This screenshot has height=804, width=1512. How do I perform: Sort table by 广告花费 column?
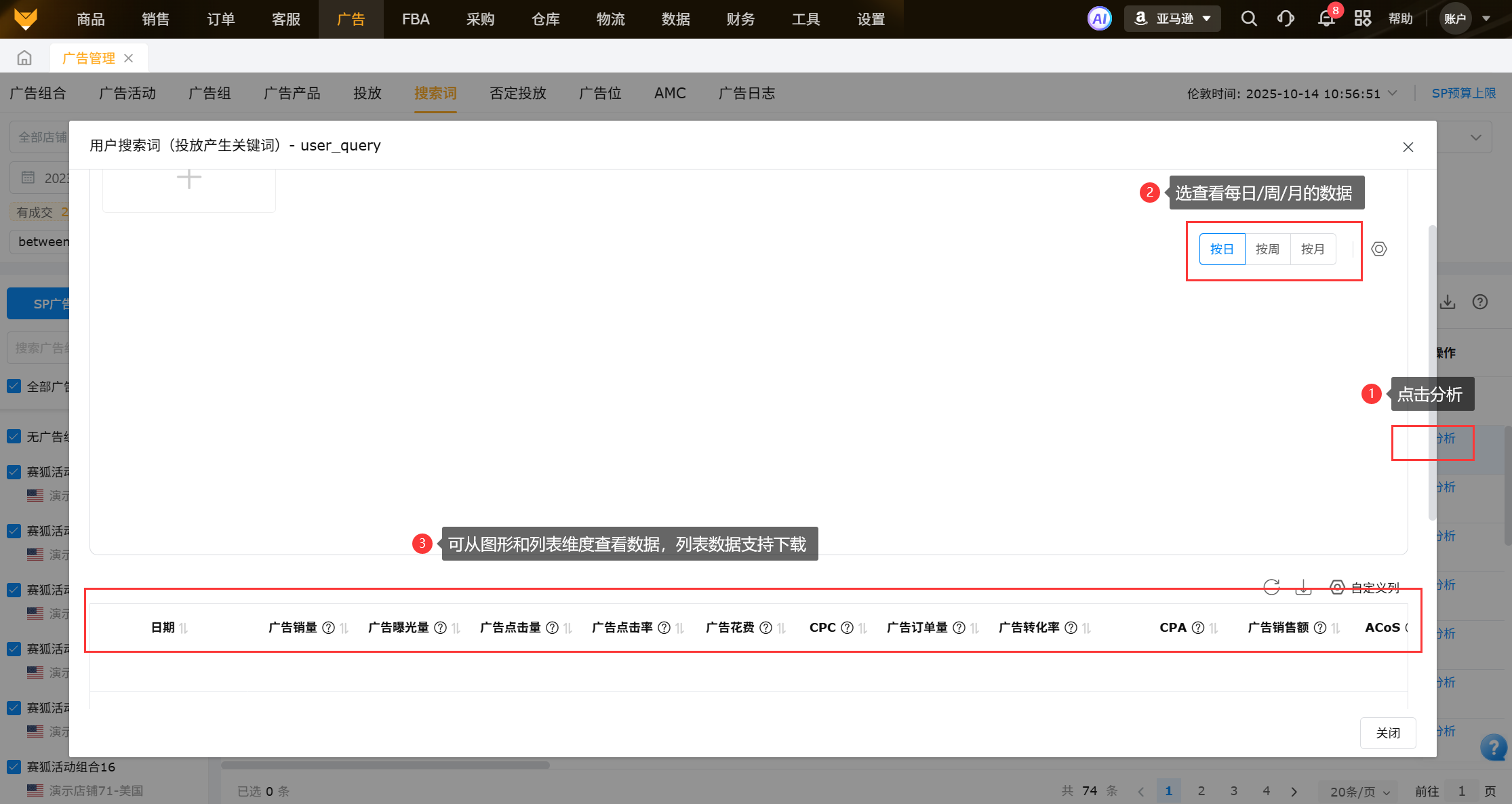pos(782,628)
